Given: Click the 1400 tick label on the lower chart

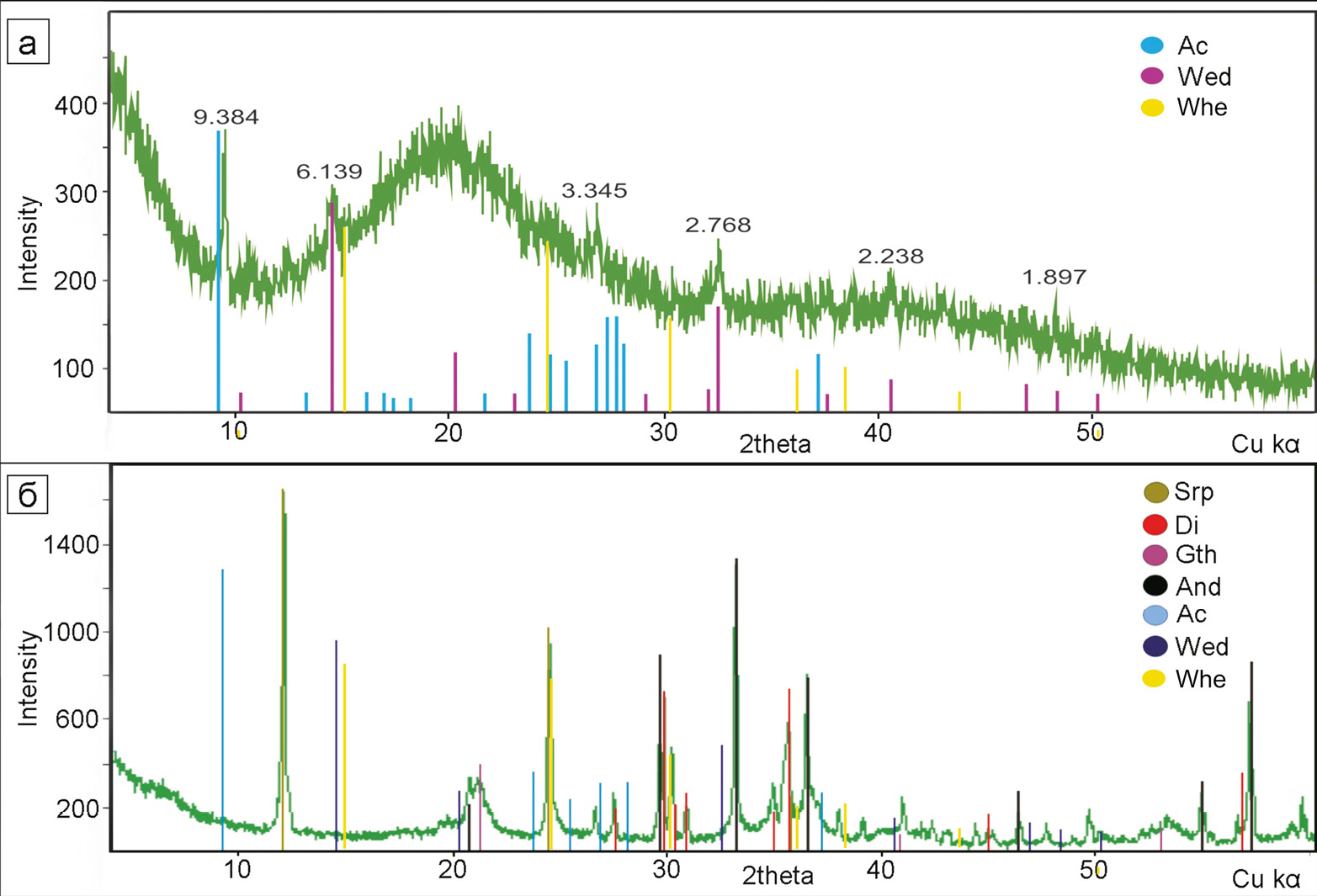Looking at the screenshot, I should pyautogui.click(x=71, y=545).
